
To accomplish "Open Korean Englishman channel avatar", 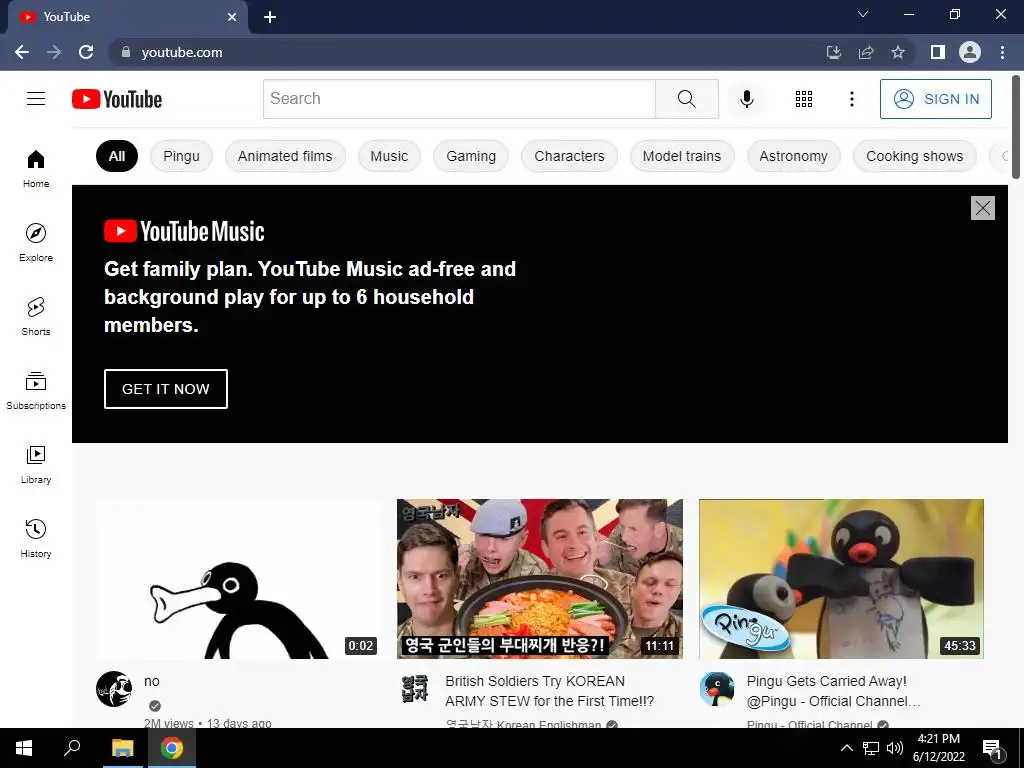I will tap(415, 689).
